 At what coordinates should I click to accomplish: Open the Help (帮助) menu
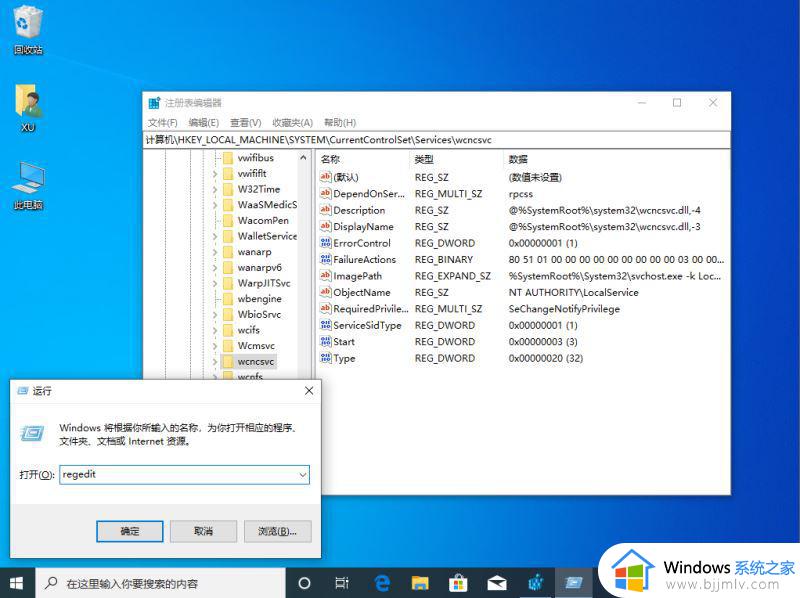coord(340,122)
